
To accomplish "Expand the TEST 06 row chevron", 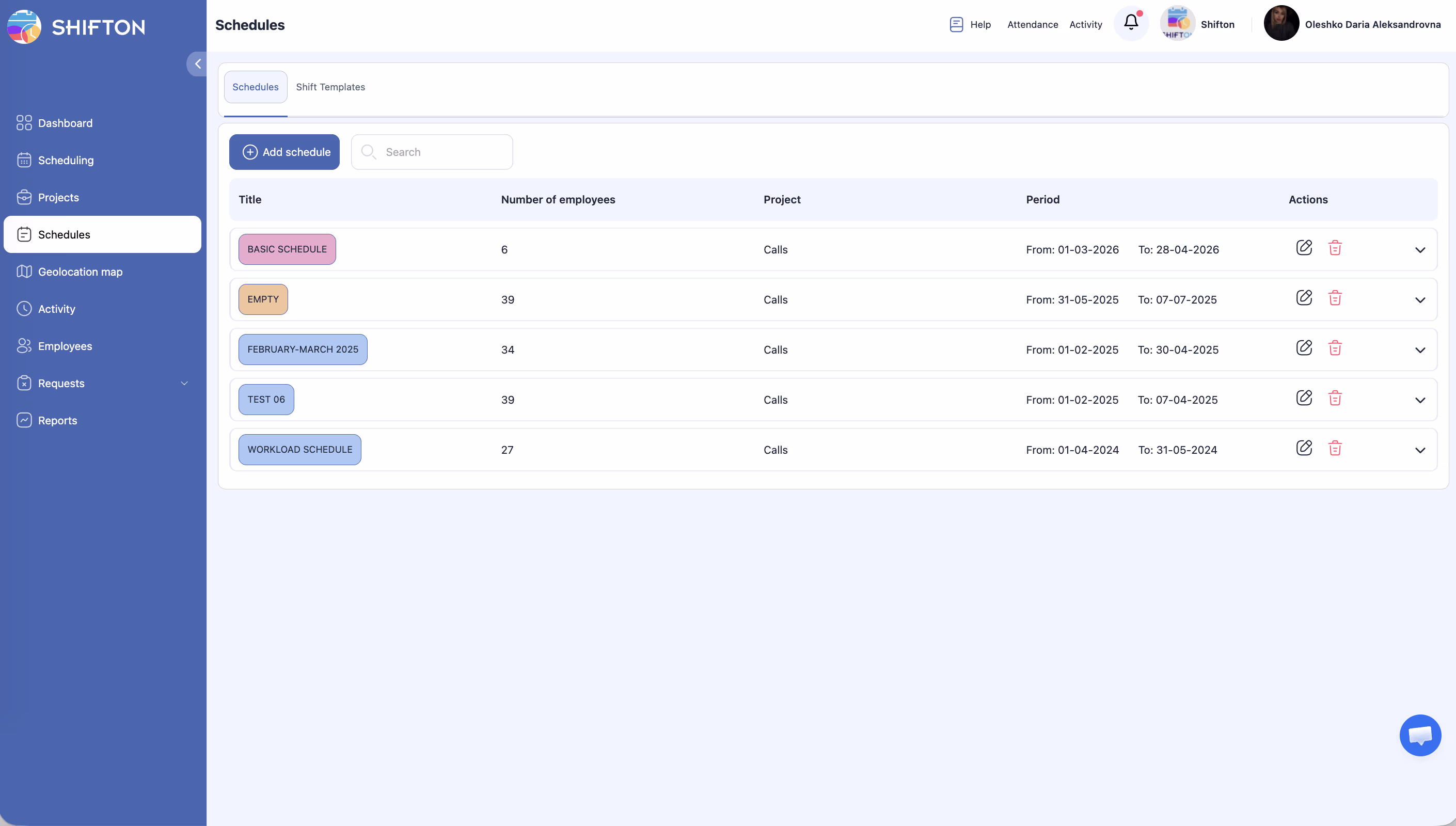I will tap(1420, 401).
